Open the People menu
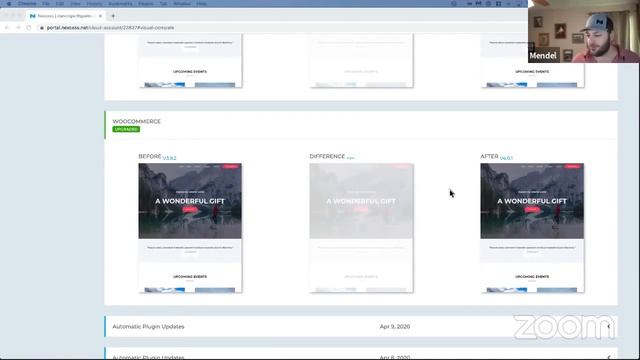 [x=146, y=4]
